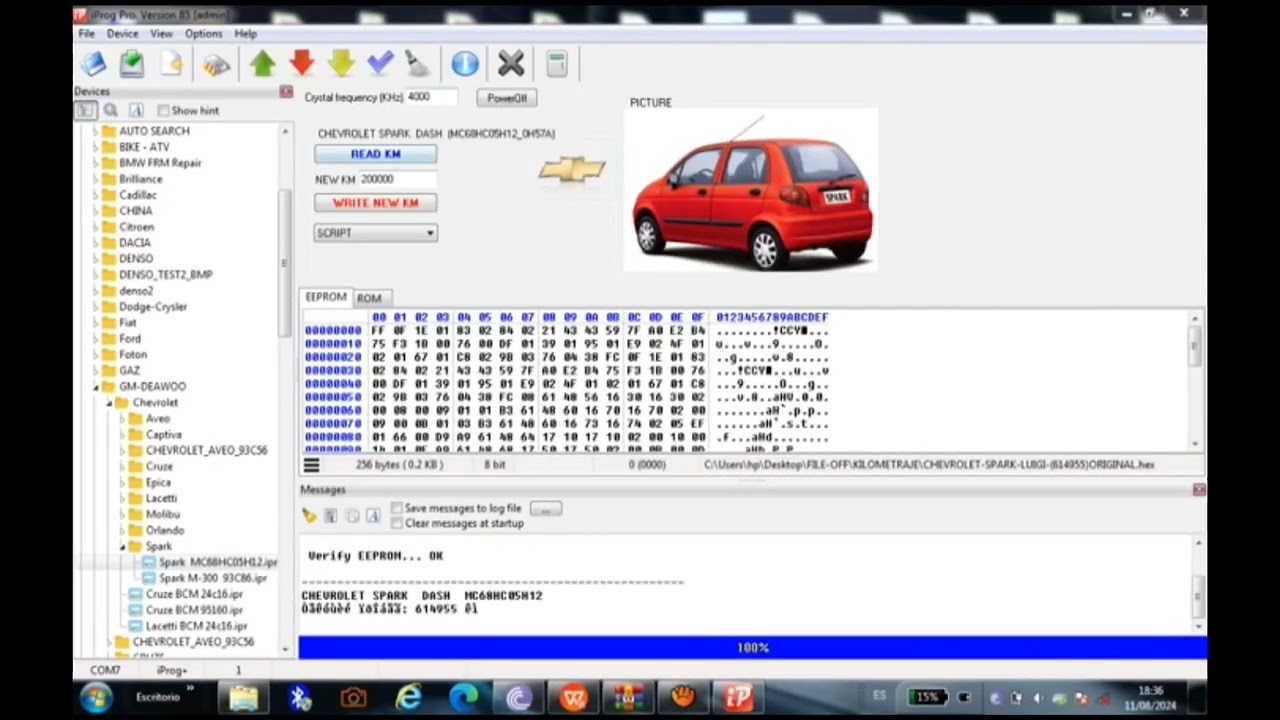Viewport: 1280px width, 720px height.
Task: Enable the Show hint checkbox
Action: [162, 111]
